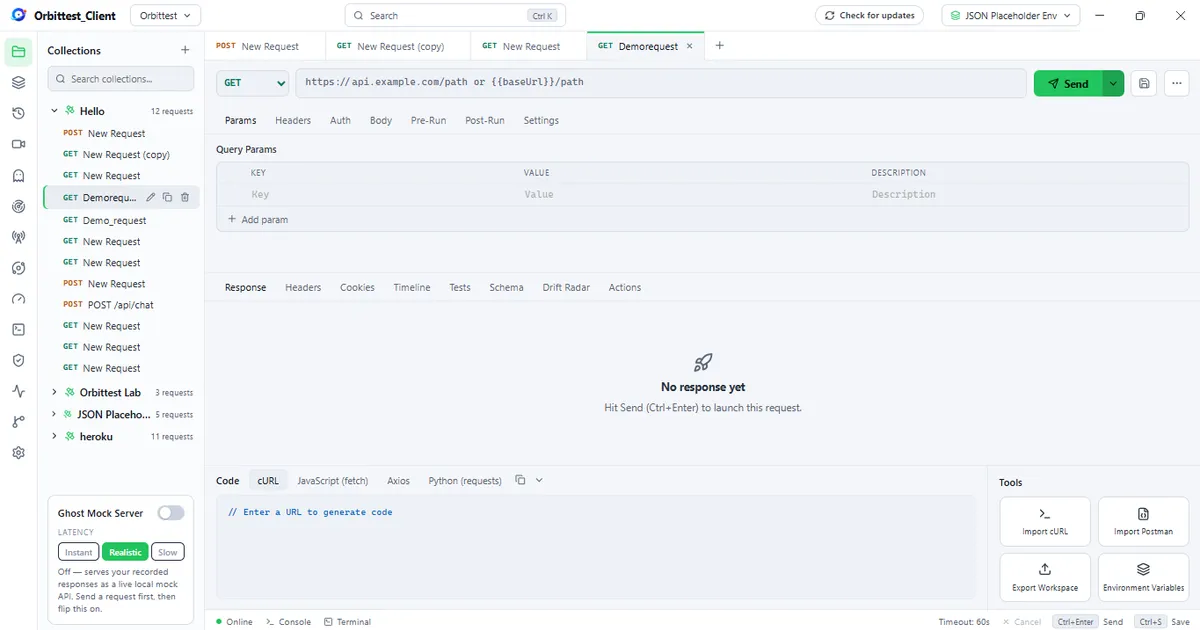Save request with the floppy disk icon

click(1144, 83)
